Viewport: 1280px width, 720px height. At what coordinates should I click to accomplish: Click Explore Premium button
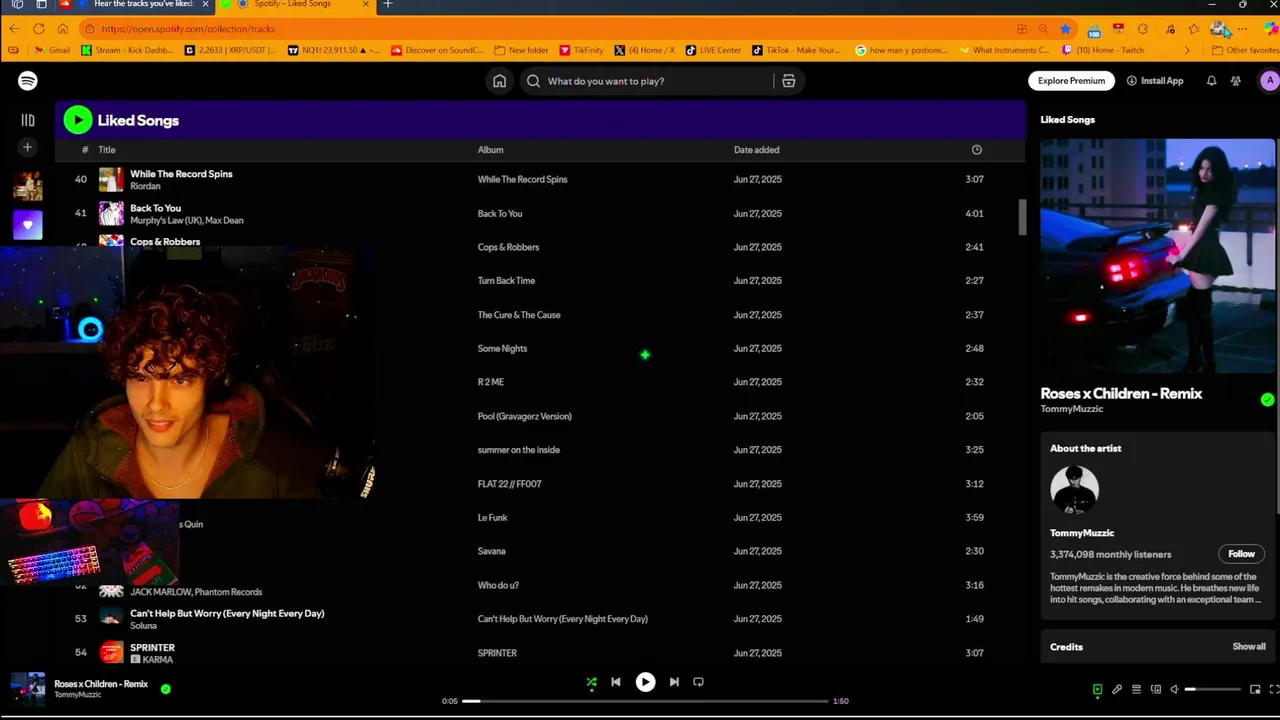tap(1071, 81)
